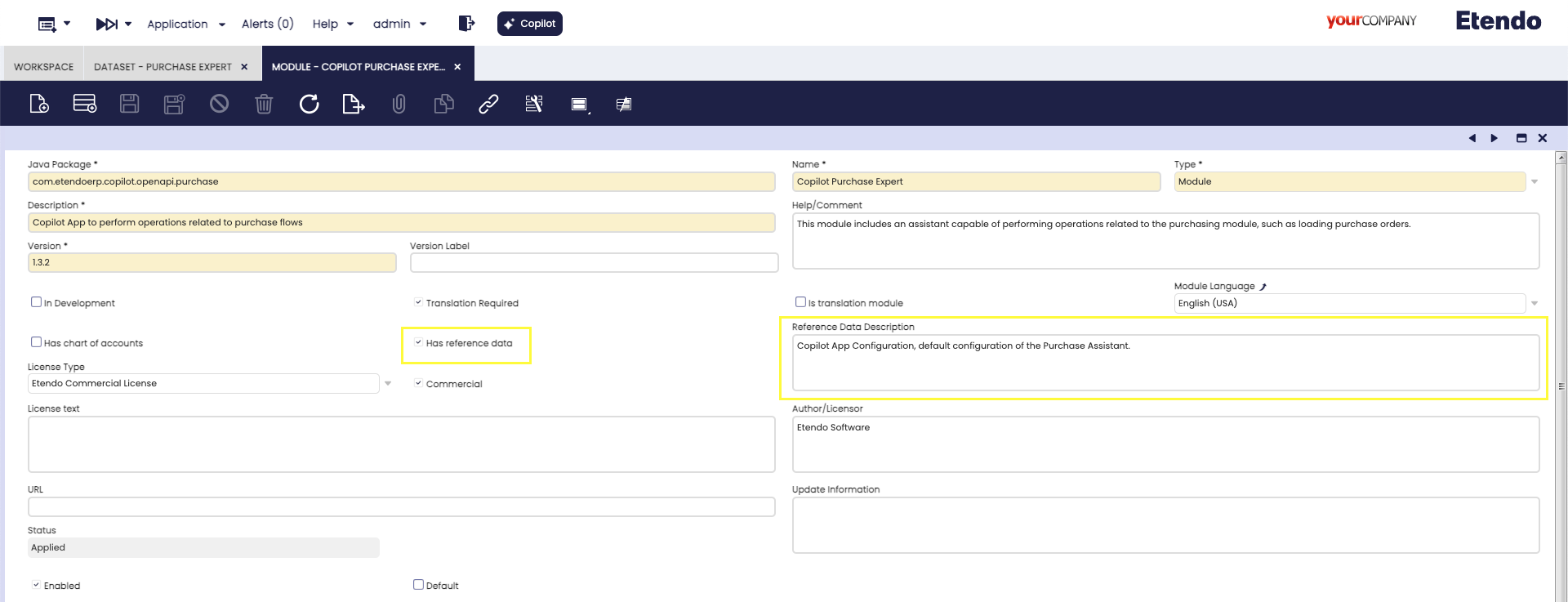Click the Version field 1.3.2
The width and height of the screenshot is (1568, 602).
pyautogui.click(x=212, y=262)
